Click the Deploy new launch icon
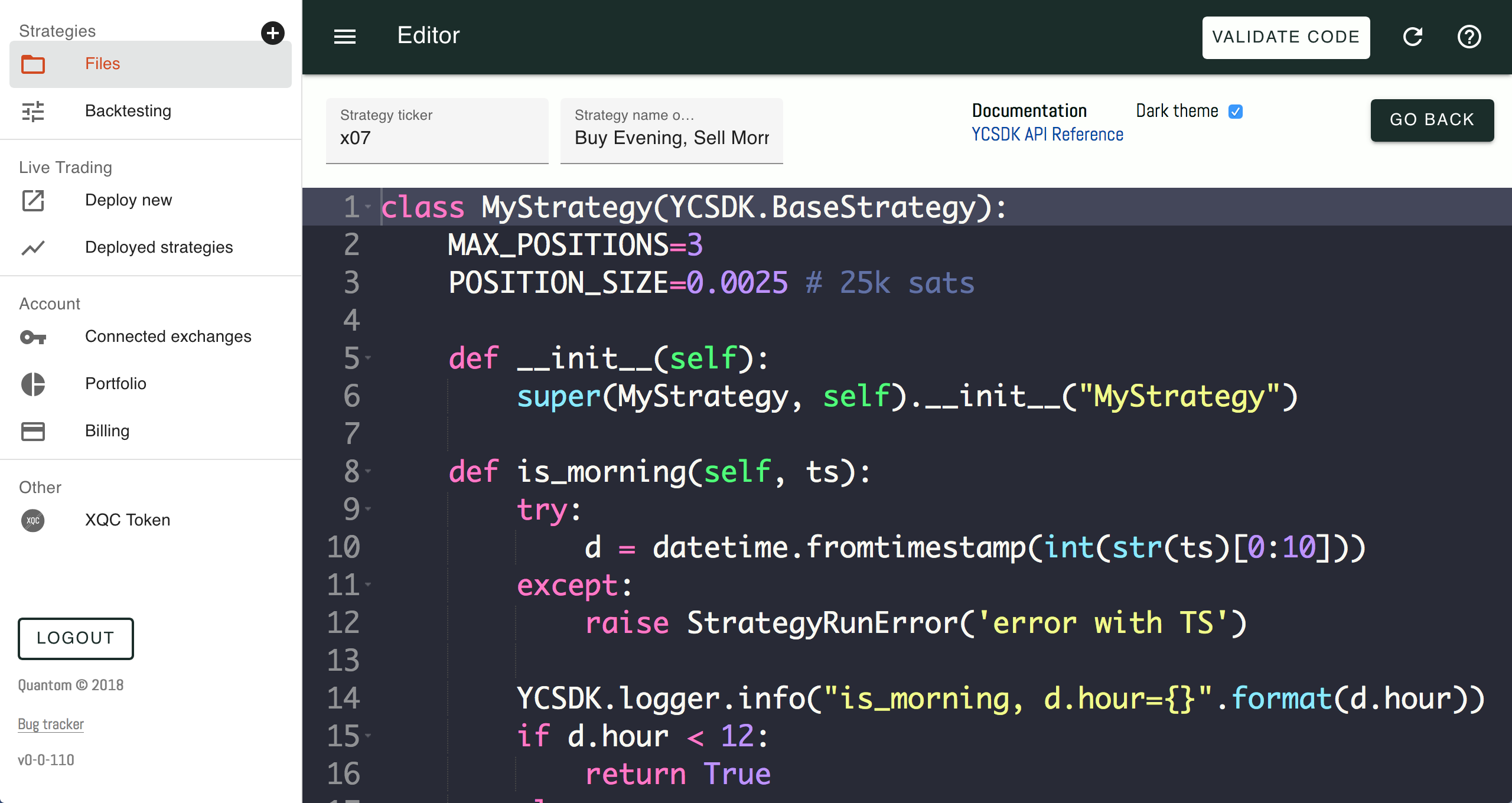1512x803 pixels. click(33, 200)
